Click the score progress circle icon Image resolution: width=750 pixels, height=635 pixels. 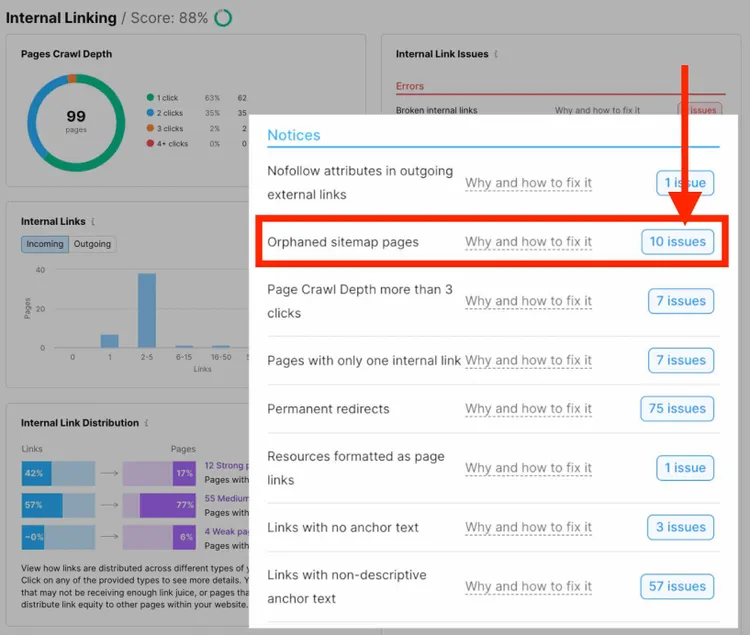coord(223,18)
